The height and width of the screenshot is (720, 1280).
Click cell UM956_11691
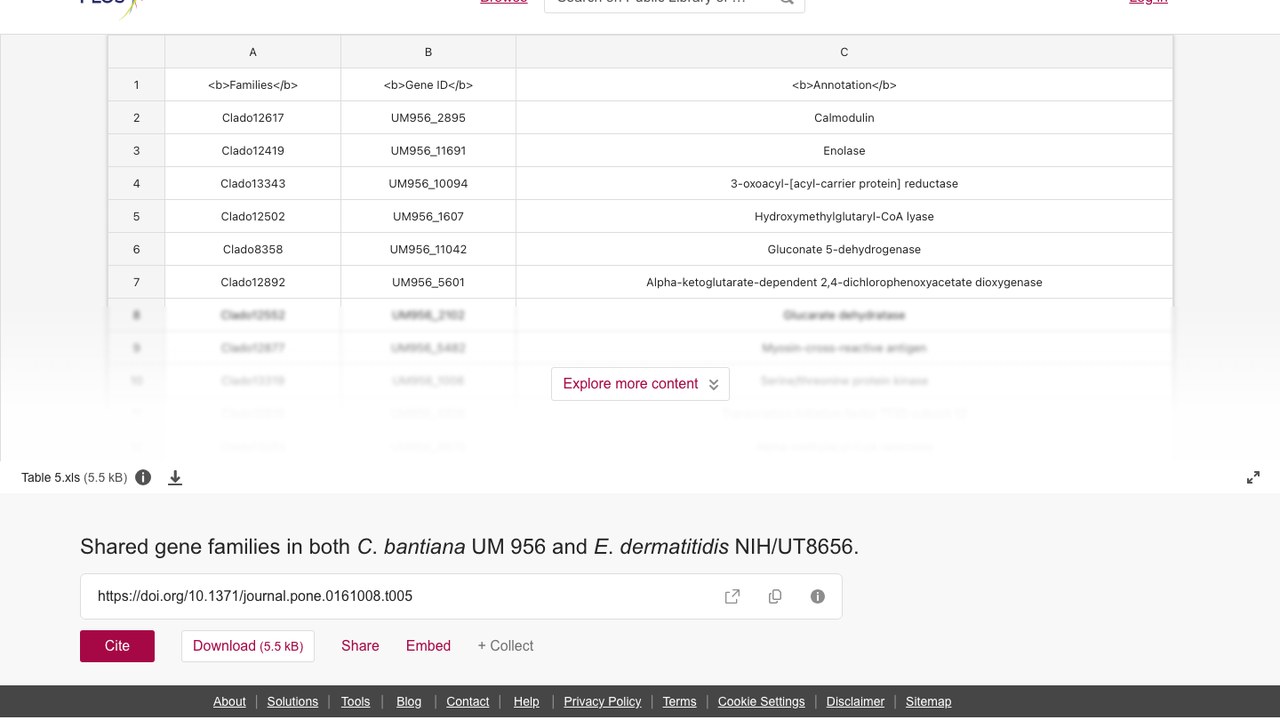[x=428, y=151]
